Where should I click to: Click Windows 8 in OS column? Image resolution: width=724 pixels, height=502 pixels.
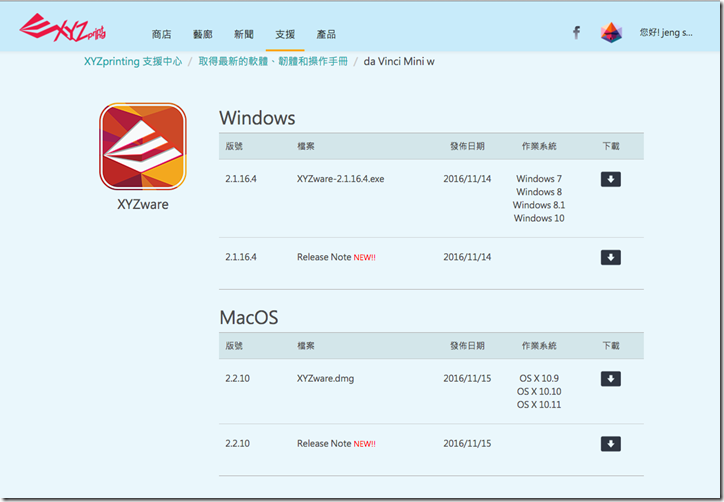point(539,192)
